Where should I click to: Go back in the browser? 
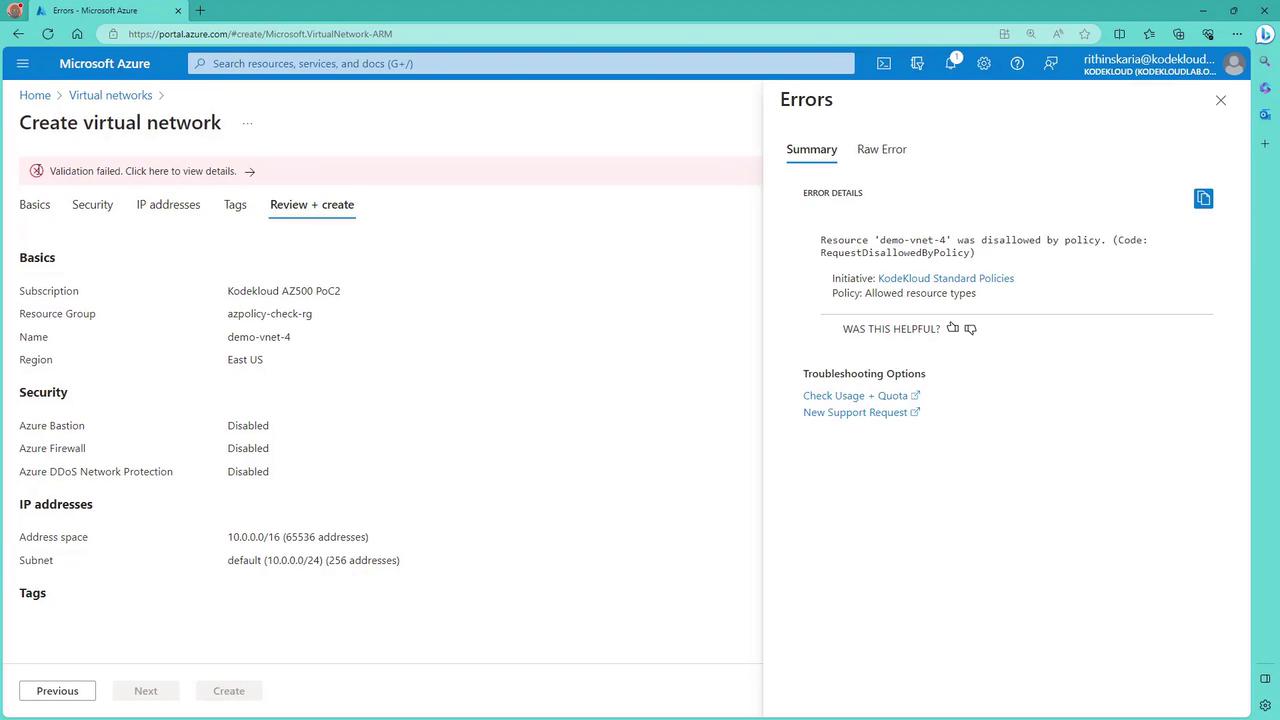coord(18,34)
